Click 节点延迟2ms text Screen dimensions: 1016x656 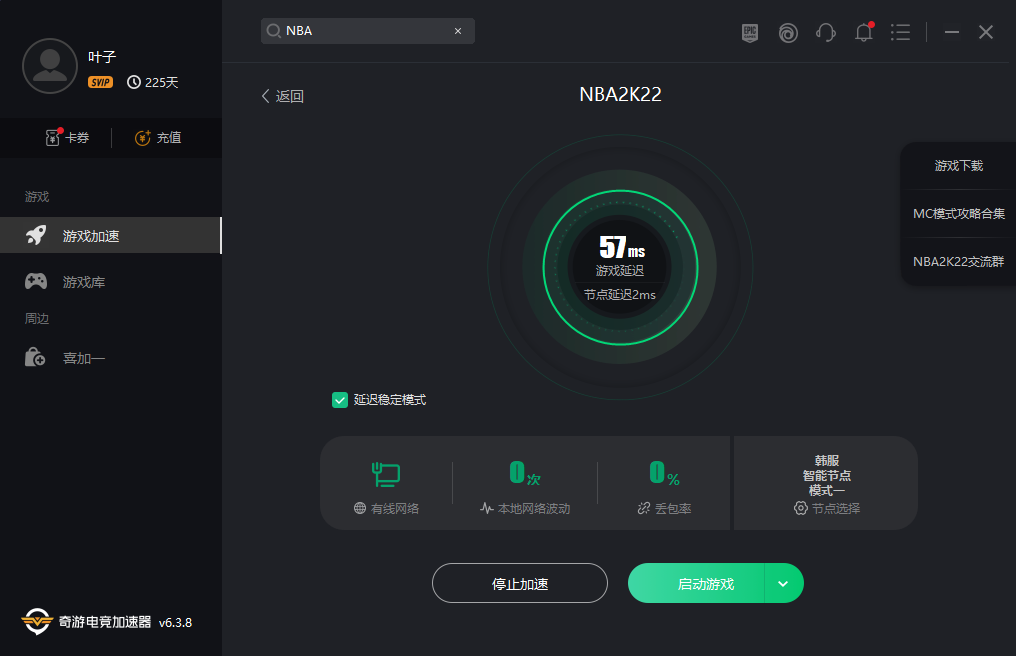pyautogui.click(x=619, y=295)
